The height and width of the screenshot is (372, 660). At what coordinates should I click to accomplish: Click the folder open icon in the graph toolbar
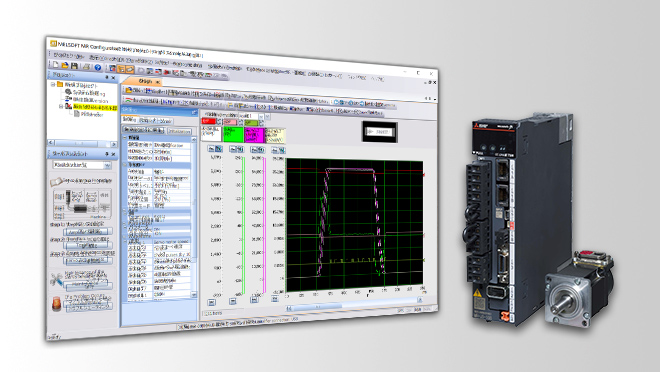tap(128, 90)
